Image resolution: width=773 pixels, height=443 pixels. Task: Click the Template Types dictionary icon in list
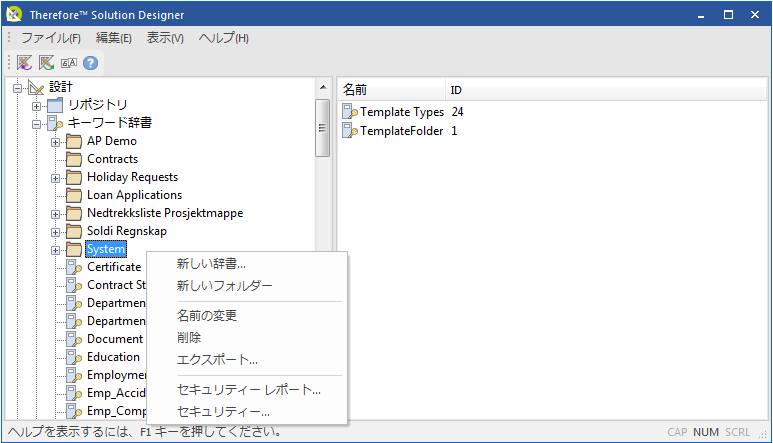pos(350,112)
